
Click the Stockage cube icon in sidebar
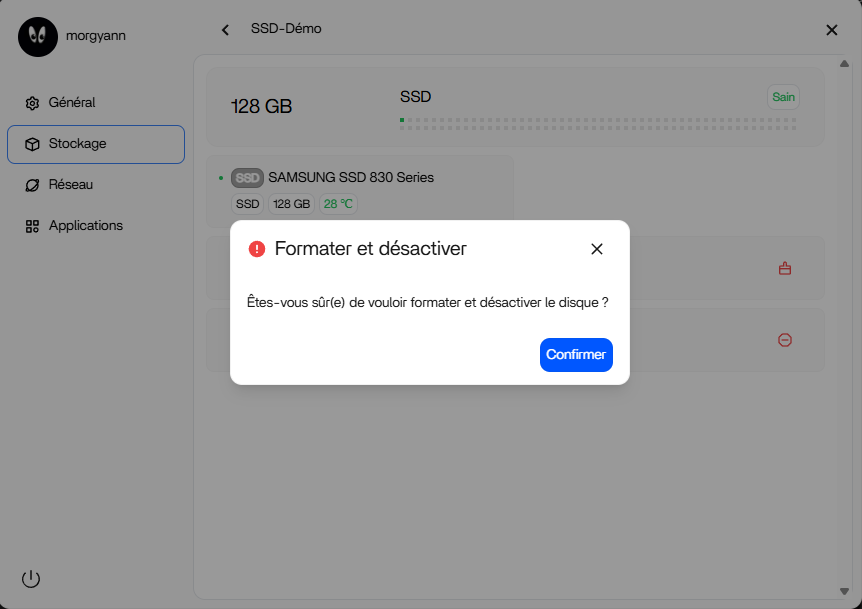point(32,144)
